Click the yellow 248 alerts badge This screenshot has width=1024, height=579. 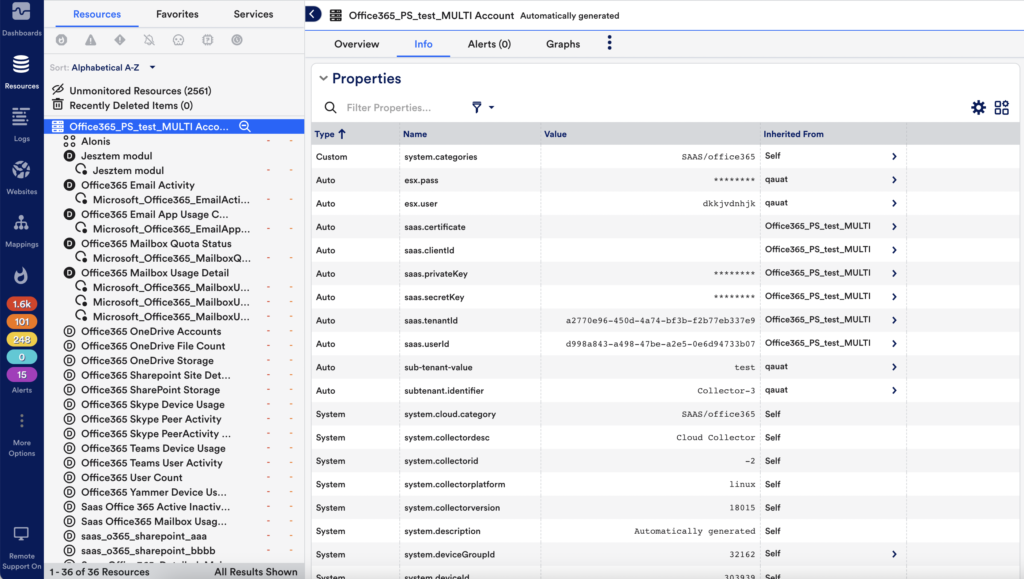(22, 339)
